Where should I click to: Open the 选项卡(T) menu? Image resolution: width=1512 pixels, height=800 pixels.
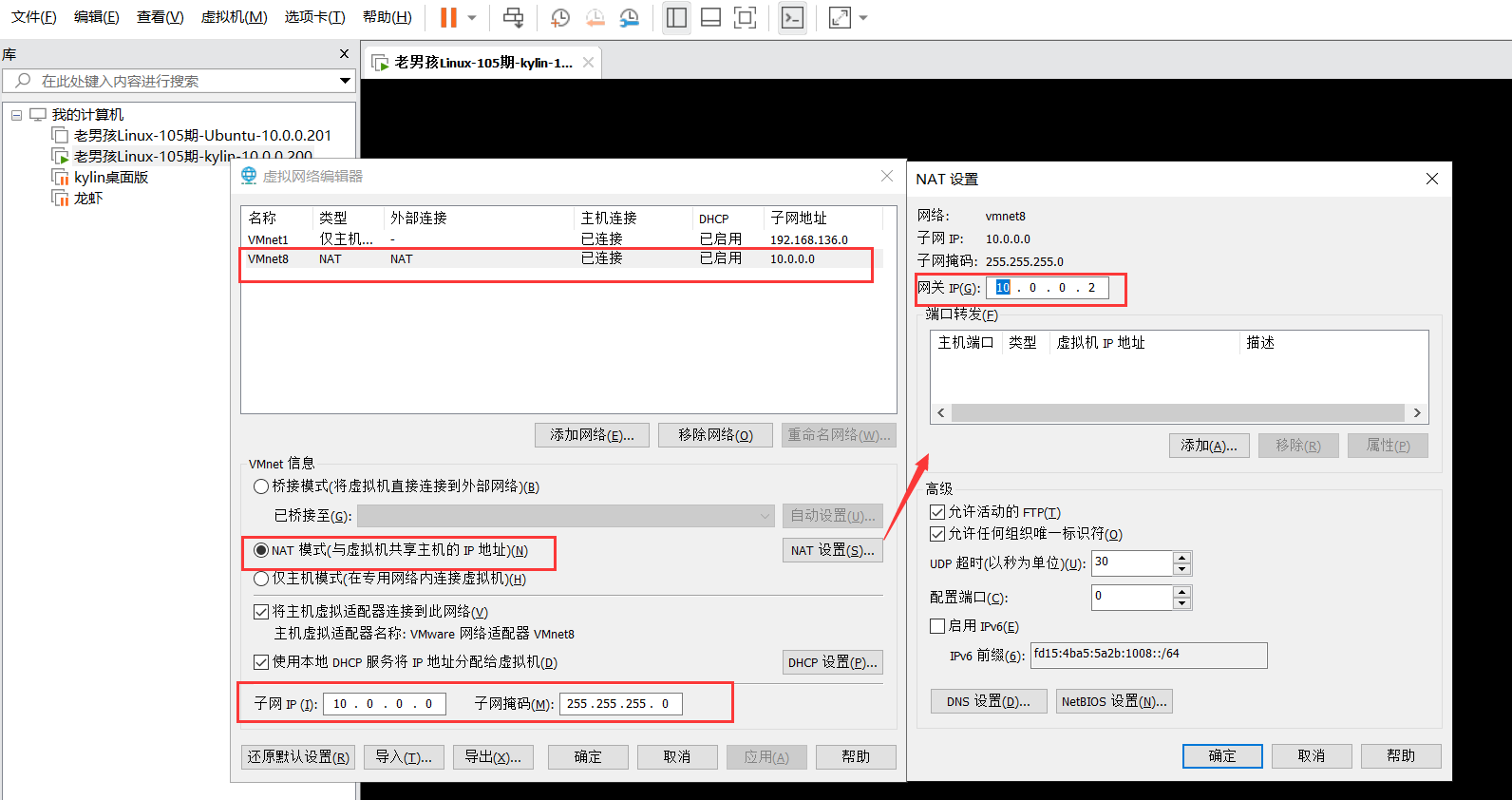click(315, 17)
